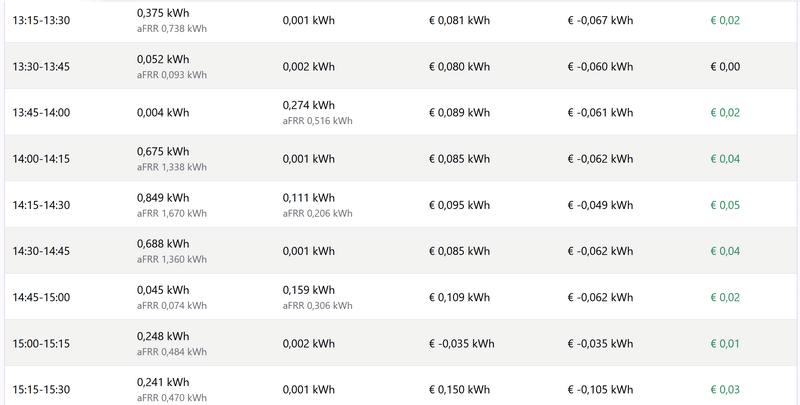Click the 15:00-15:15 time interval

(x=41, y=344)
